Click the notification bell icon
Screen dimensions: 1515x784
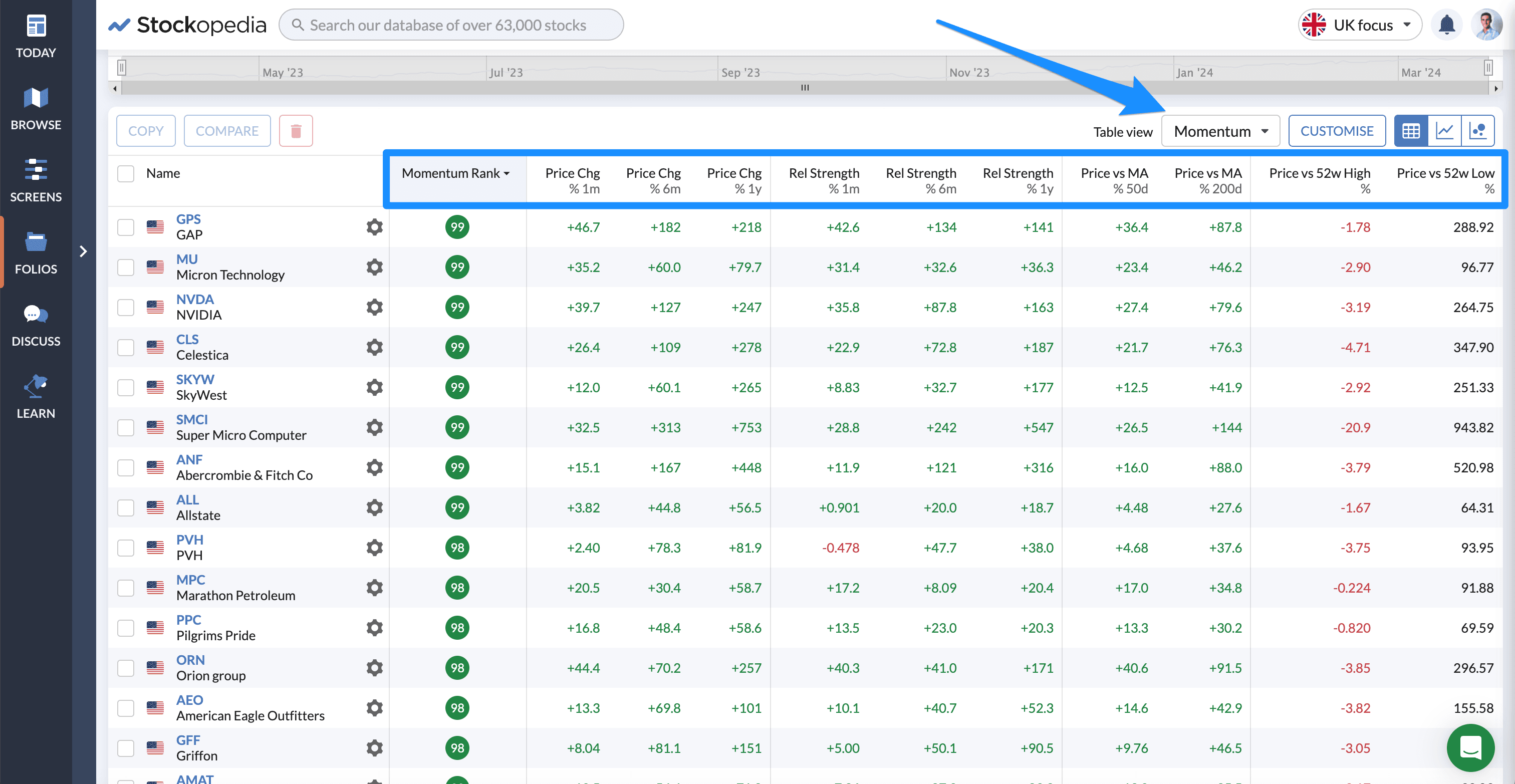[1446, 25]
